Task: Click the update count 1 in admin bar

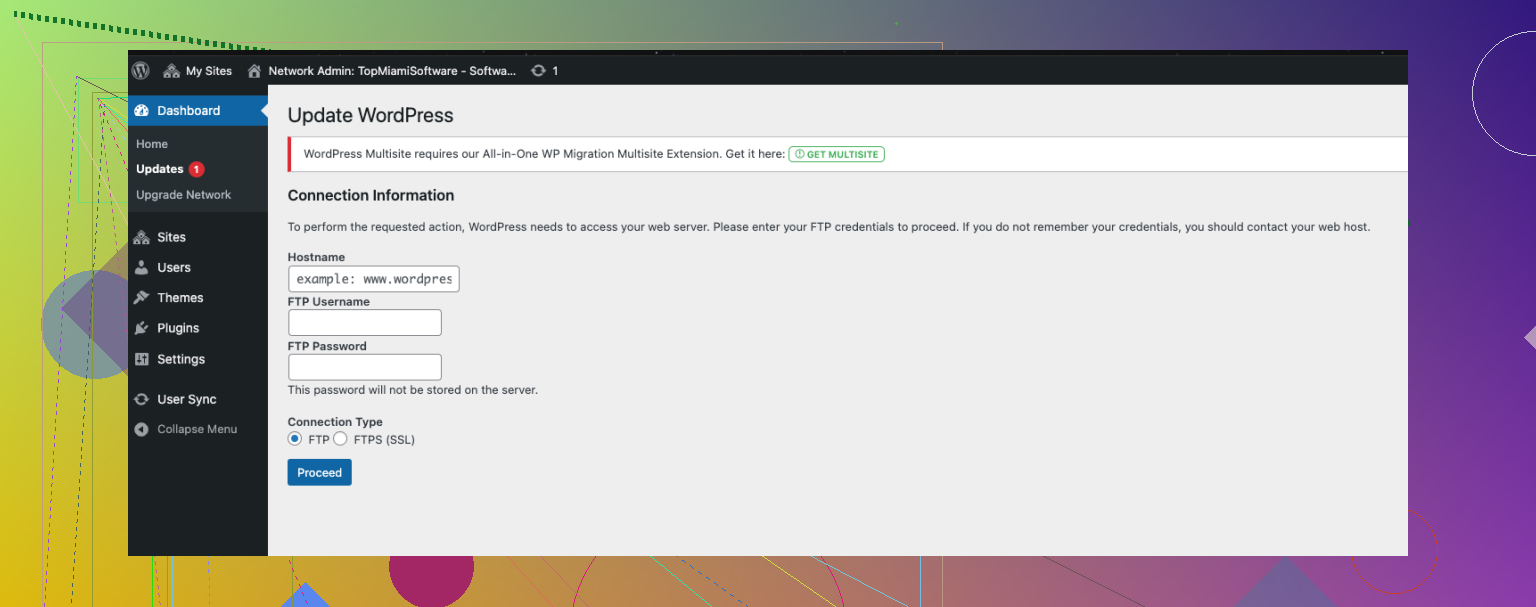Action: 555,71
